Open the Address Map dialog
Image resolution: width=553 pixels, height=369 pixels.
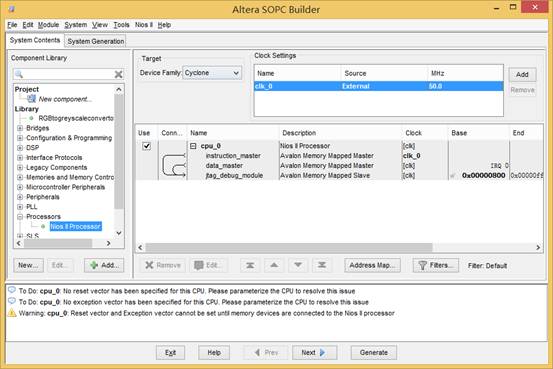coord(372,265)
